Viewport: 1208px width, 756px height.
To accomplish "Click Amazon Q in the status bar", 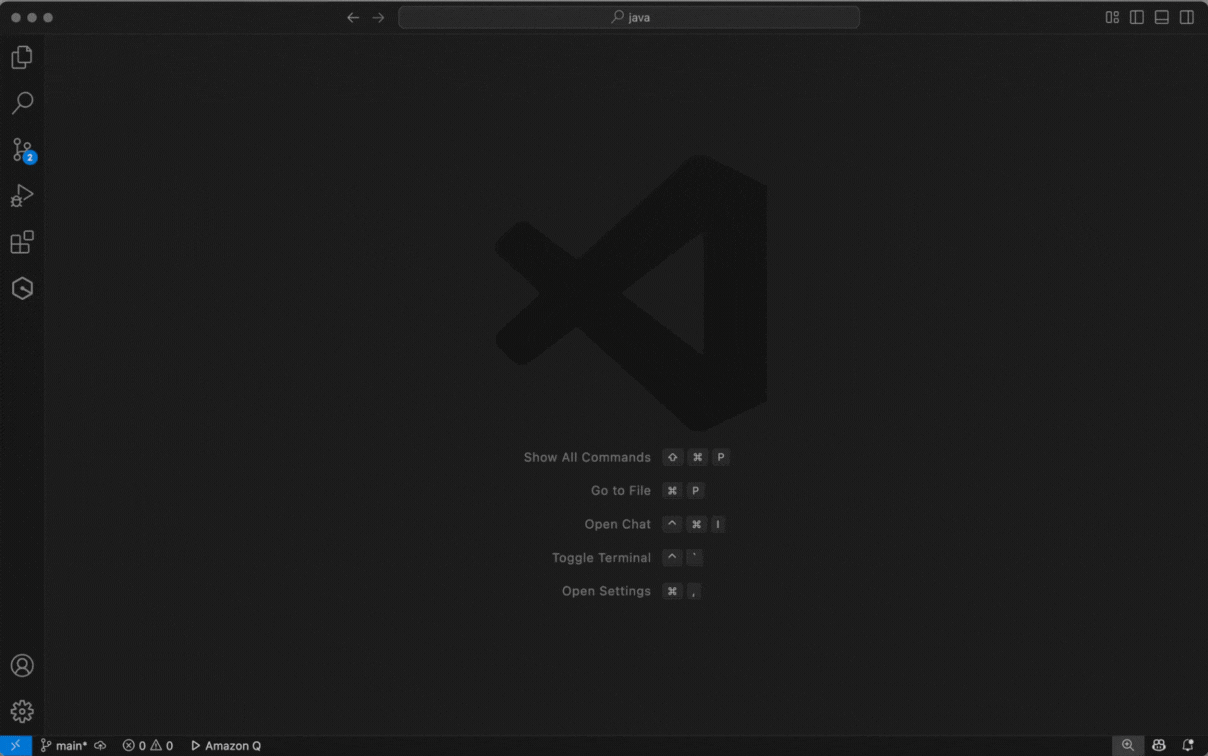I will [225, 745].
